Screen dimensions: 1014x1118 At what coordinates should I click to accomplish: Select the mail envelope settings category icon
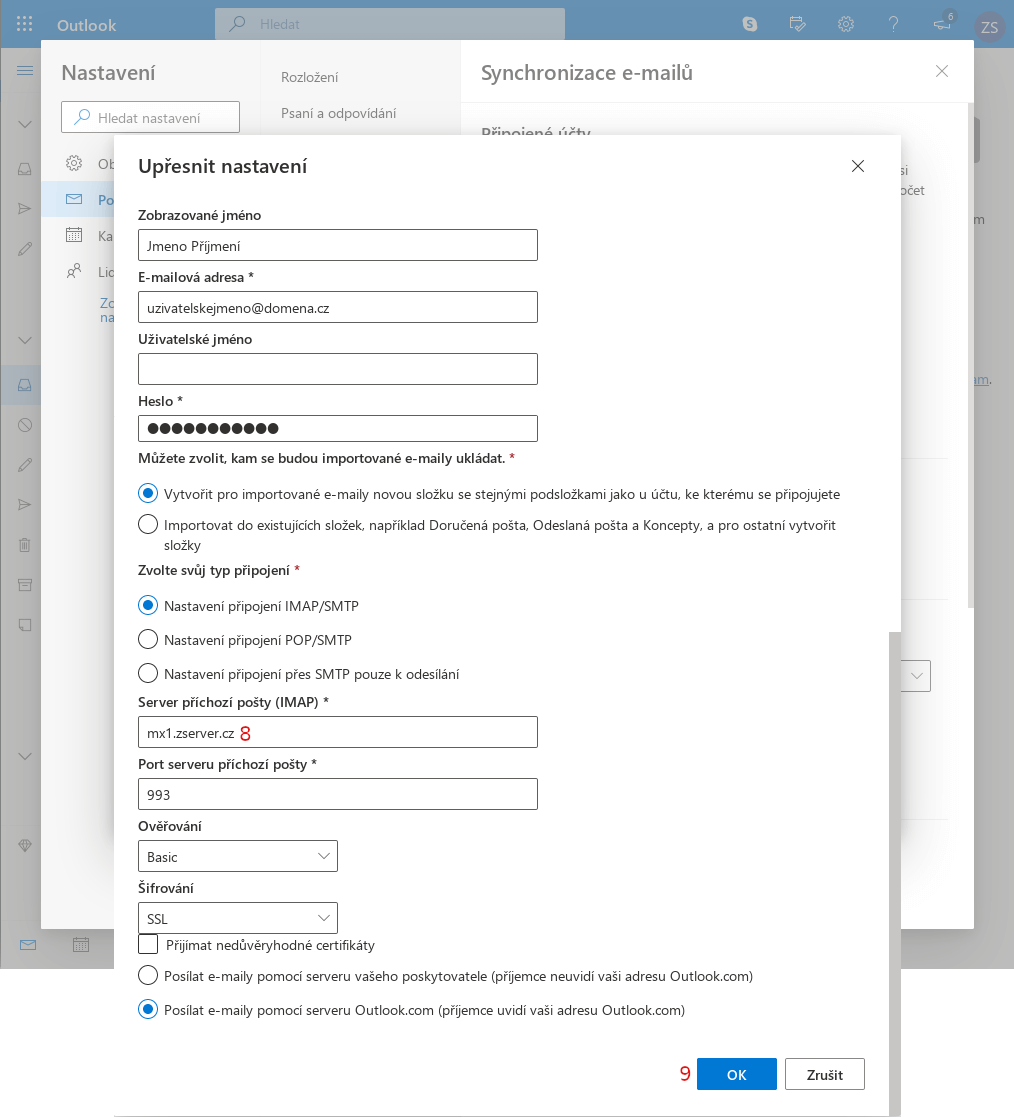click(x=73, y=199)
